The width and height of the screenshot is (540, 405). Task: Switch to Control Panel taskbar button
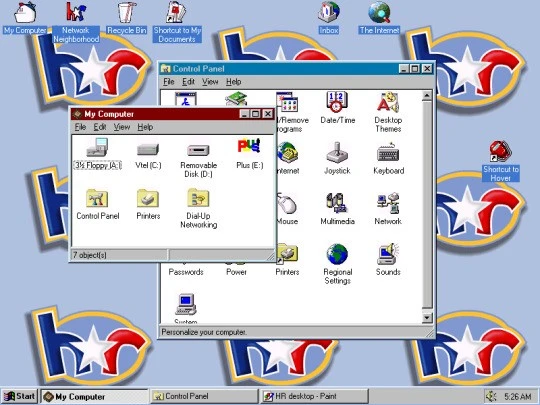pyautogui.click(x=204, y=396)
